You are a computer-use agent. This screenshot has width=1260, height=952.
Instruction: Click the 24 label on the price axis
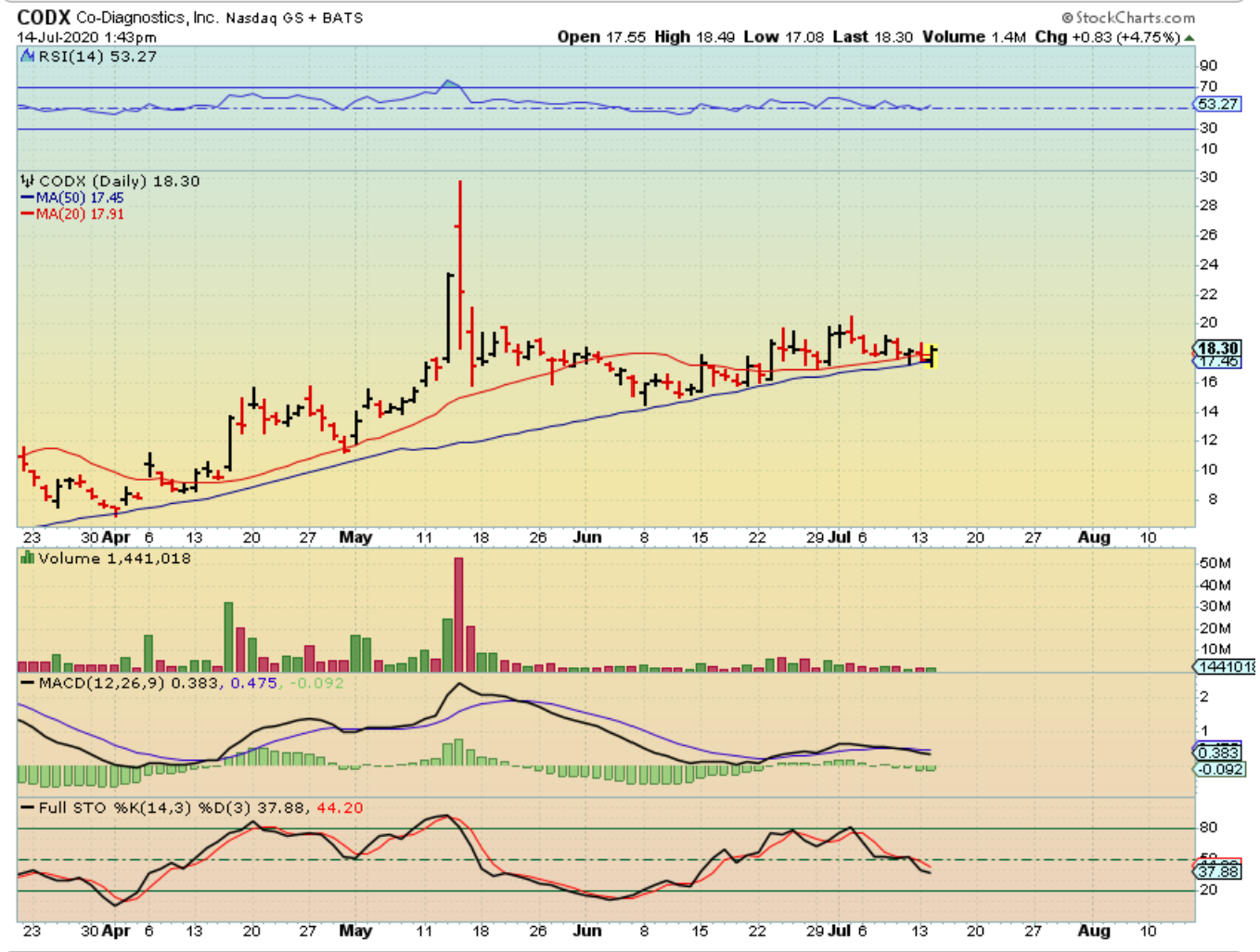(x=1208, y=264)
